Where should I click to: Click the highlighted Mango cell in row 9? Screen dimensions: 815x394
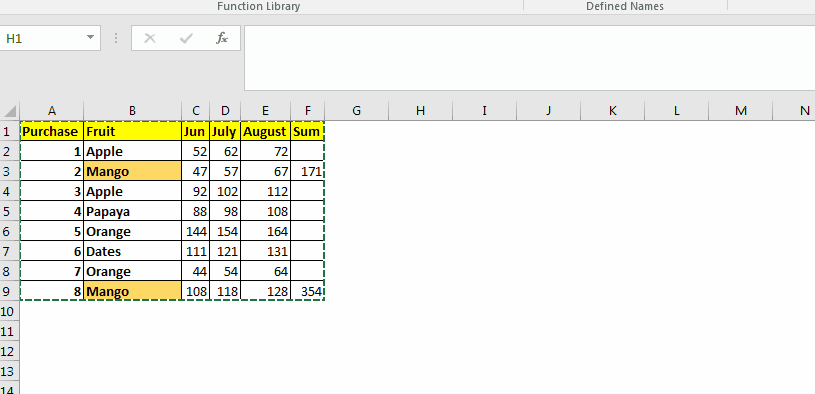pyautogui.click(x=133, y=292)
